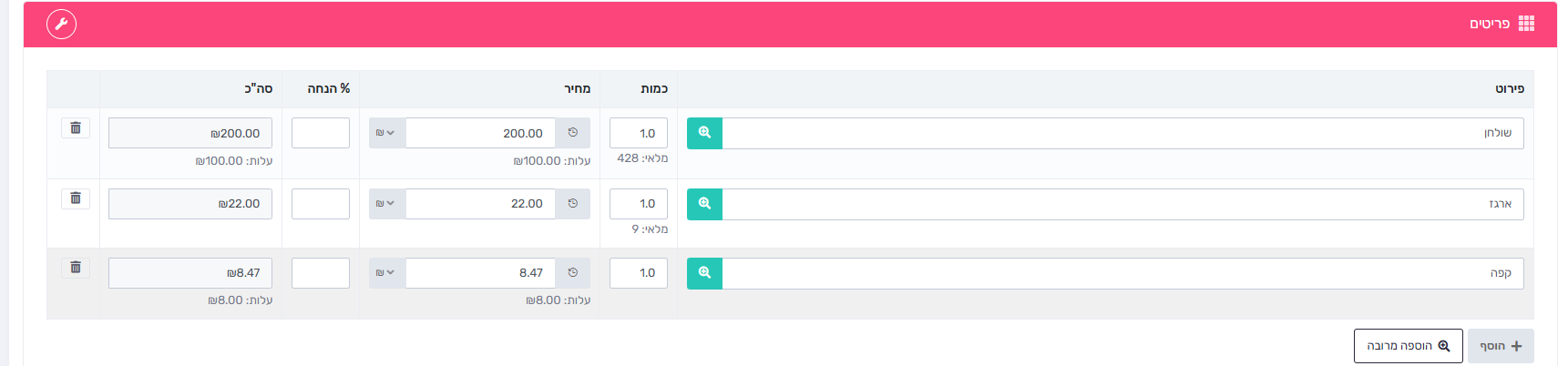1568x366 pixels.
Task: Click the total field showing ₪200.00
Action: 190,133
